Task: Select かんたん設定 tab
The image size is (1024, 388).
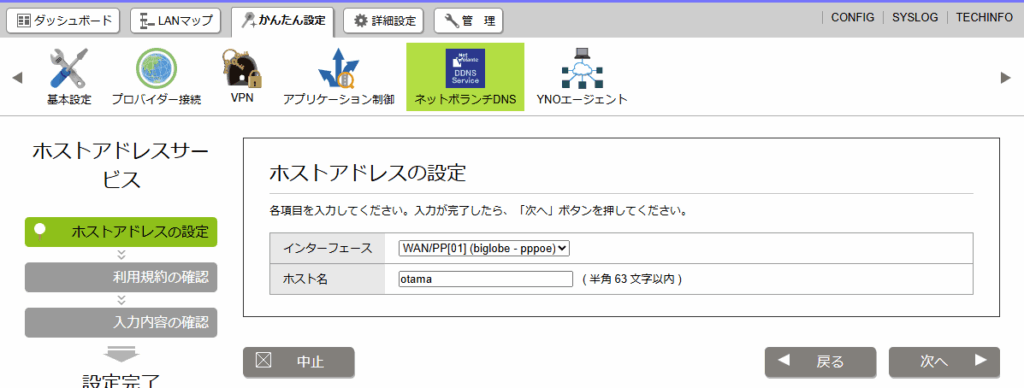Action: [x=283, y=21]
